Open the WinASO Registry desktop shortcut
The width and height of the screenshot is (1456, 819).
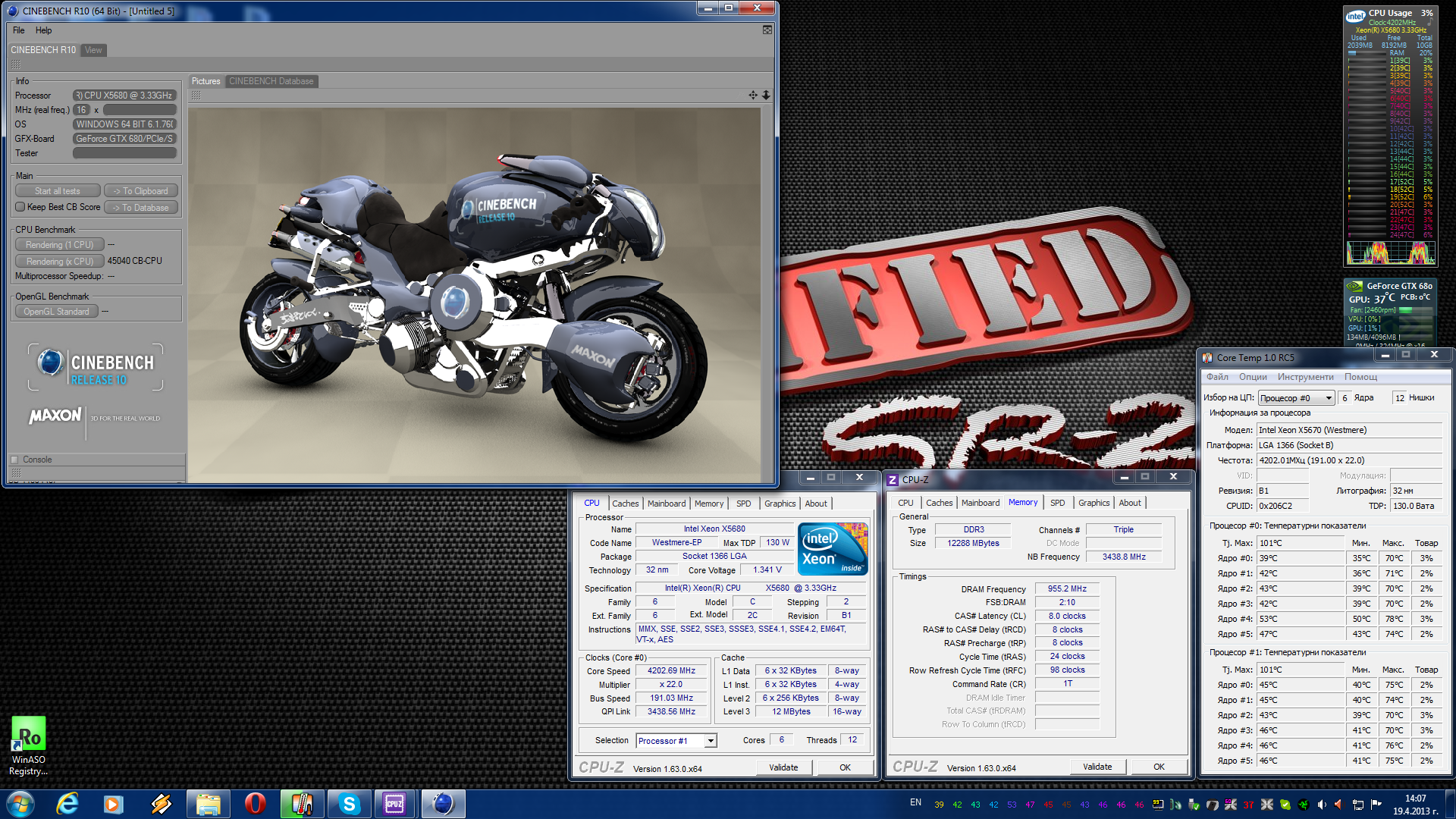pyautogui.click(x=28, y=746)
